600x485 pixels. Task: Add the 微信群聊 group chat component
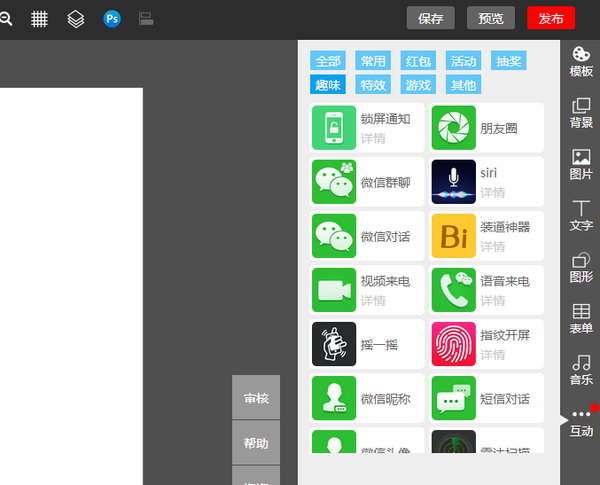[367, 182]
